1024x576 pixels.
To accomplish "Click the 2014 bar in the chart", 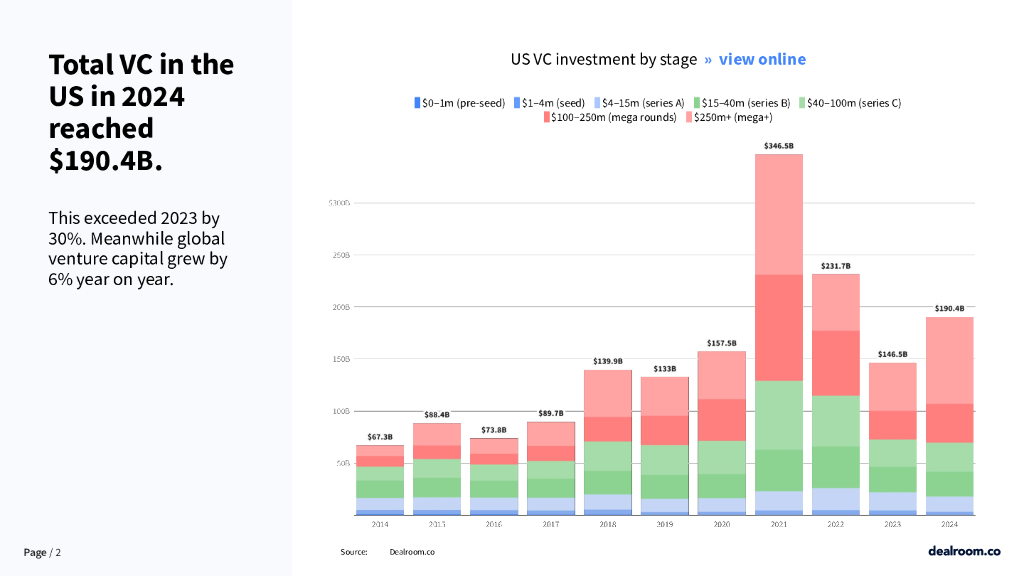I will (380, 480).
